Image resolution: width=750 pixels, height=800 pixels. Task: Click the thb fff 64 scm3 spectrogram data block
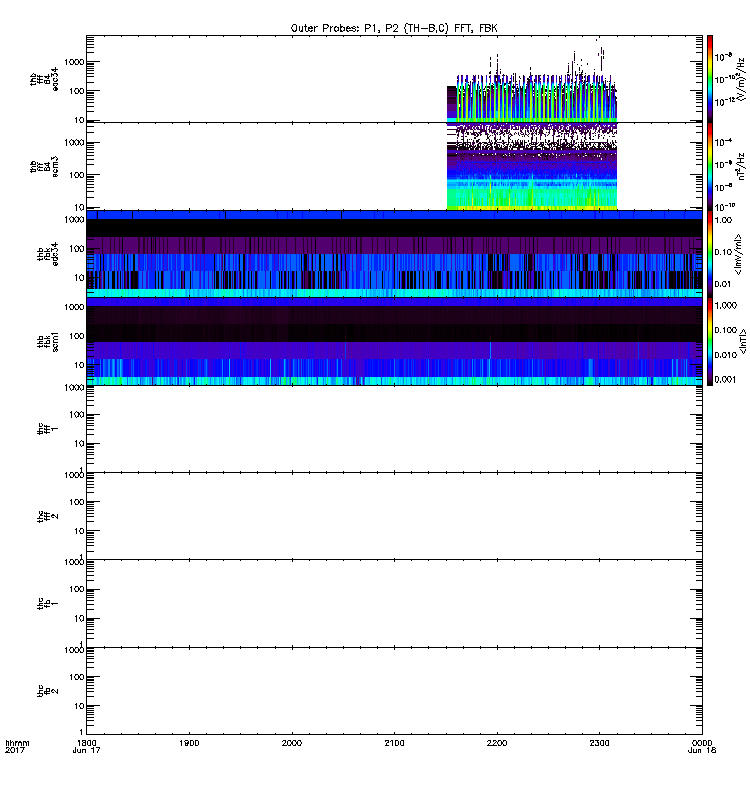tap(532, 166)
